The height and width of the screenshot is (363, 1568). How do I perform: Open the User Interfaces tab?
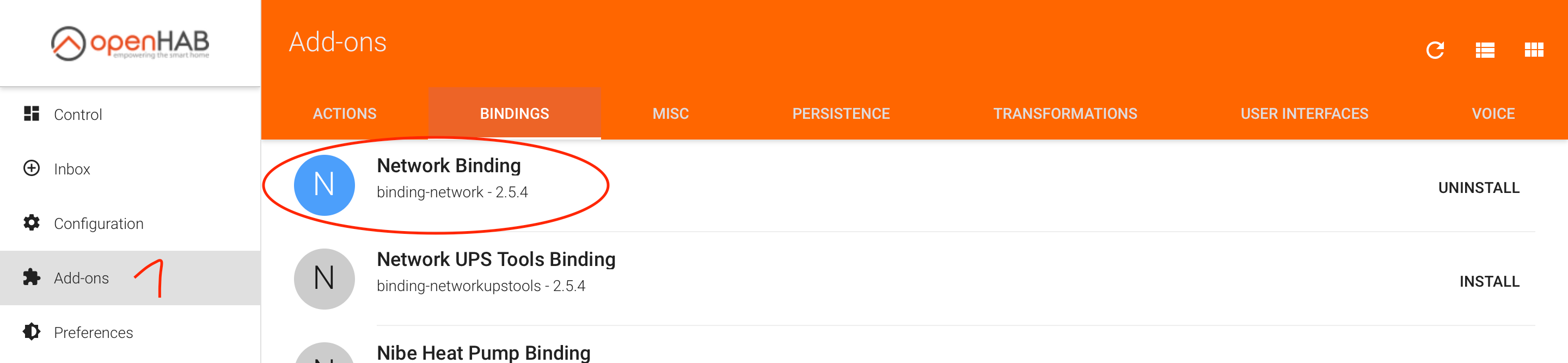pyautogui.click(x=1304, y=114)
